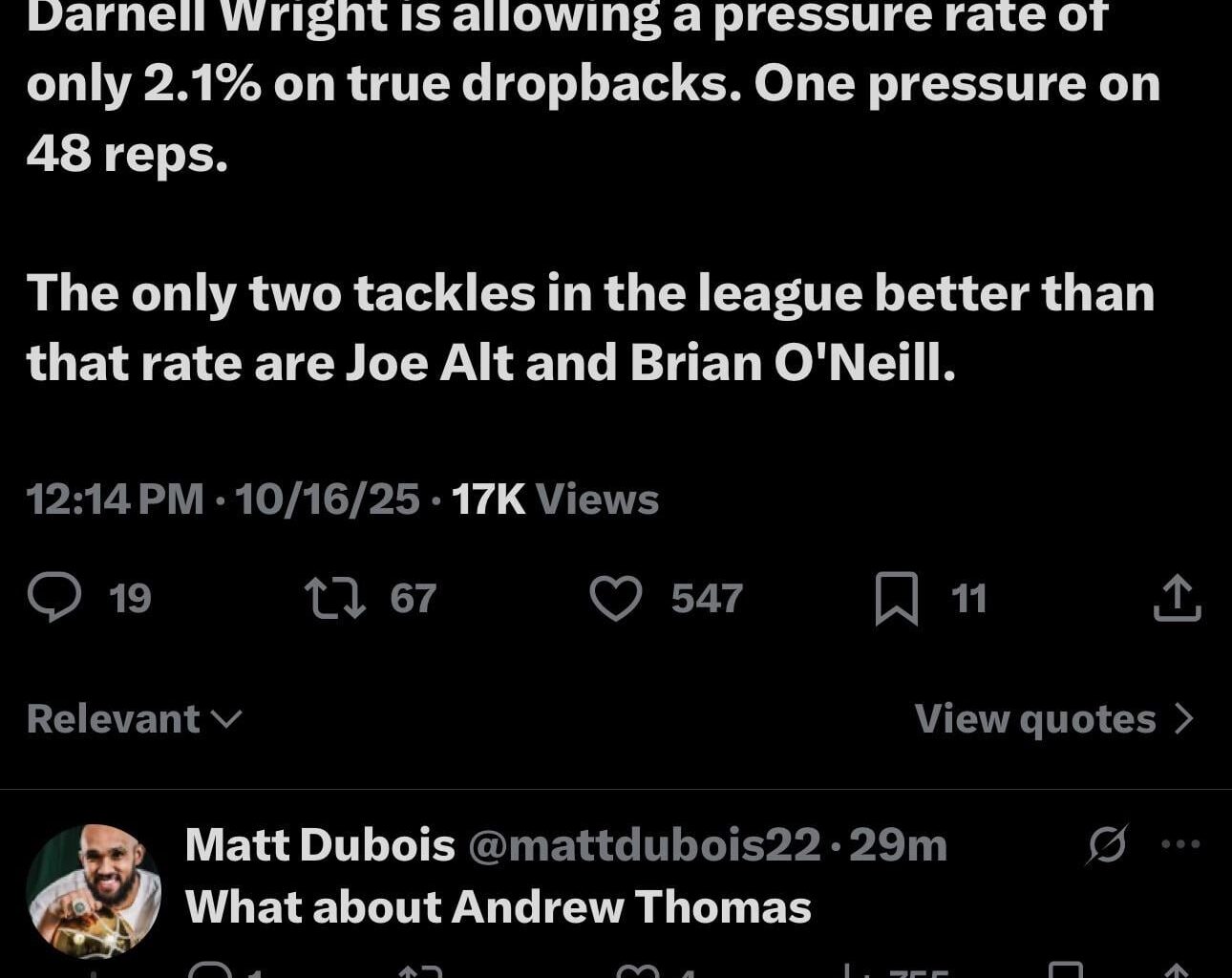1232x978 pixels.
Task: Open the "What about Andrew Thomas" reply
Action: click(498, 907)
